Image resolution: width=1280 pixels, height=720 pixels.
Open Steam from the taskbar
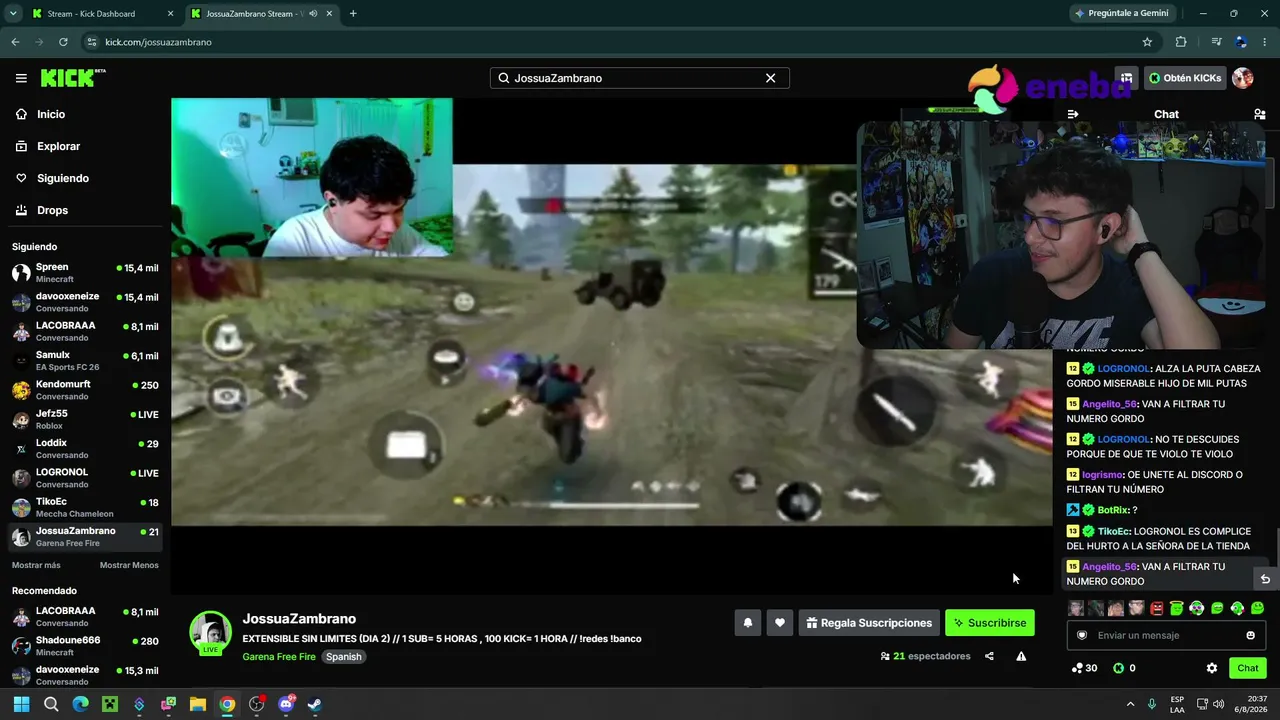[314, 704]
